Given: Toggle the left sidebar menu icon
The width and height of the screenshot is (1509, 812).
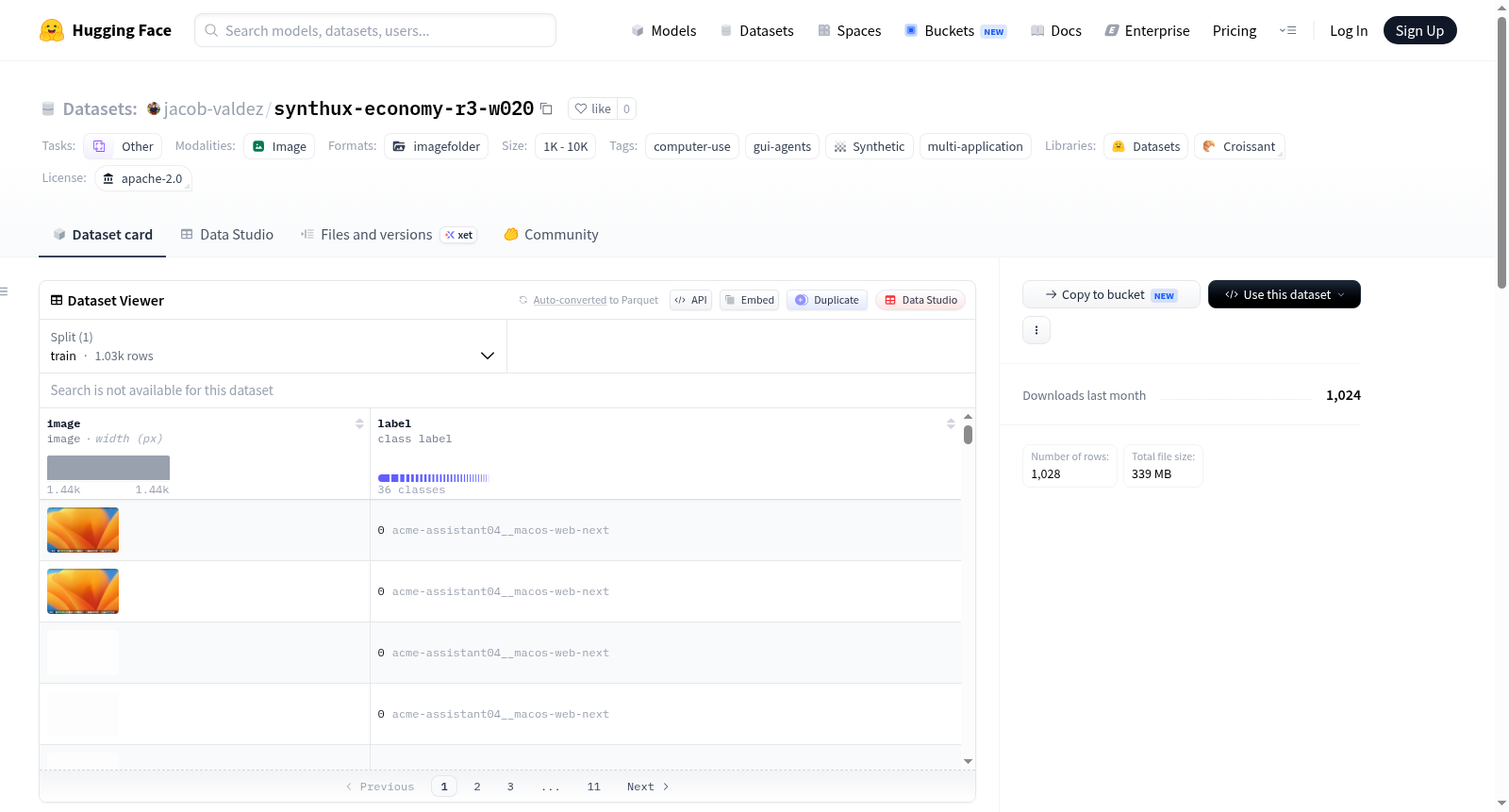Looking at the screenshot, I should (x=4, y=291).
